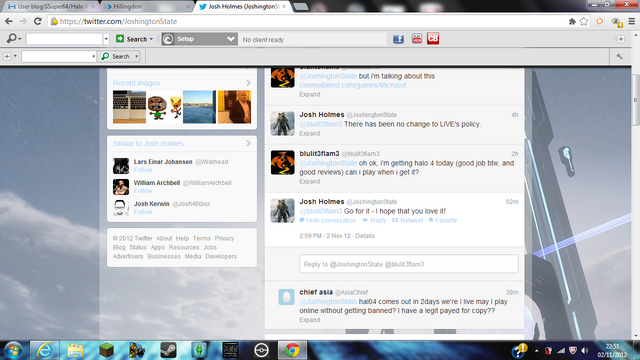Viewport: 640px width, 360px height.
Task: Click the volume speaker tray icon
Action: coord(585,351)
